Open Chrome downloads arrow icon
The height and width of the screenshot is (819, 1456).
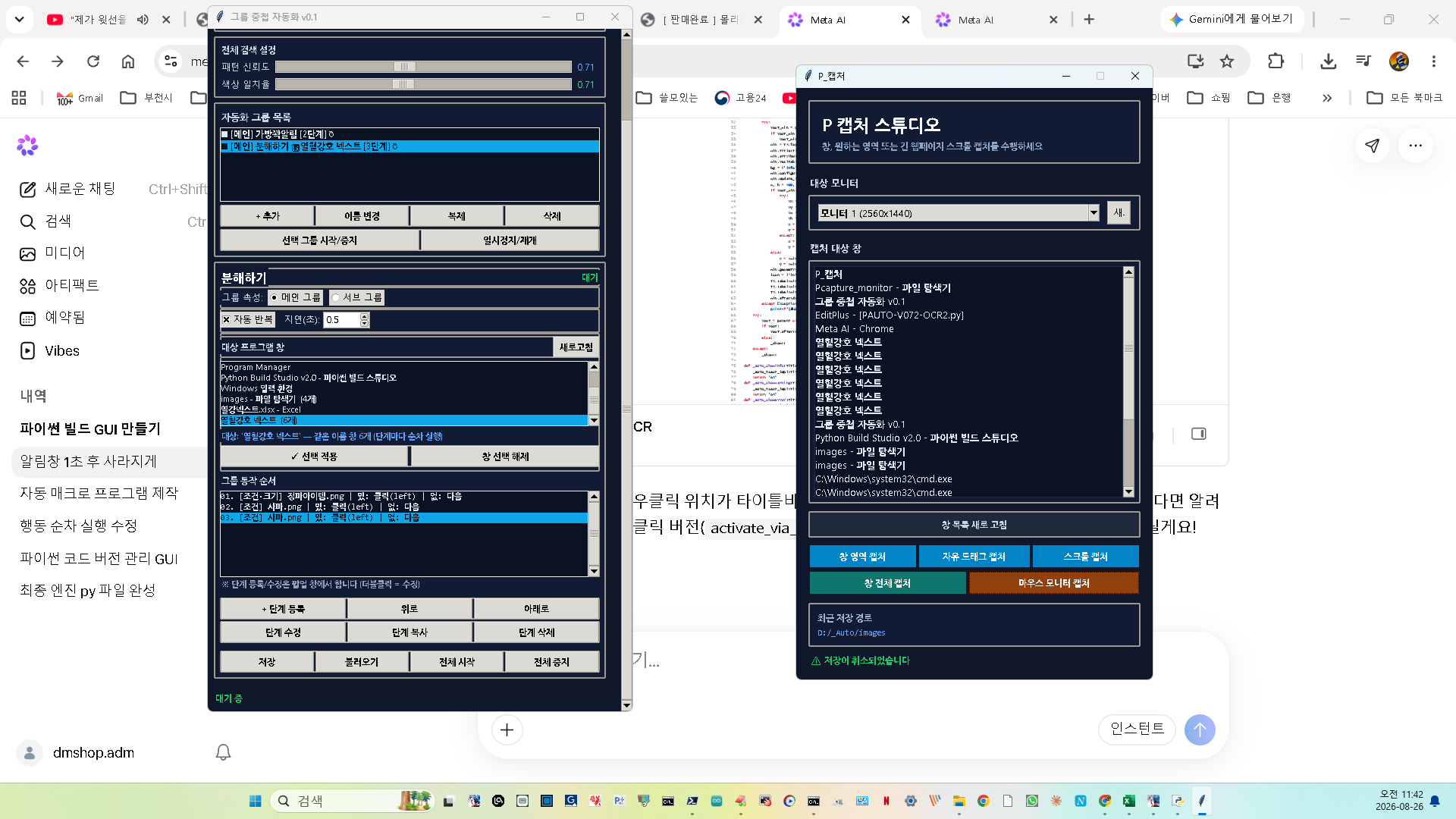[1328, 61]
